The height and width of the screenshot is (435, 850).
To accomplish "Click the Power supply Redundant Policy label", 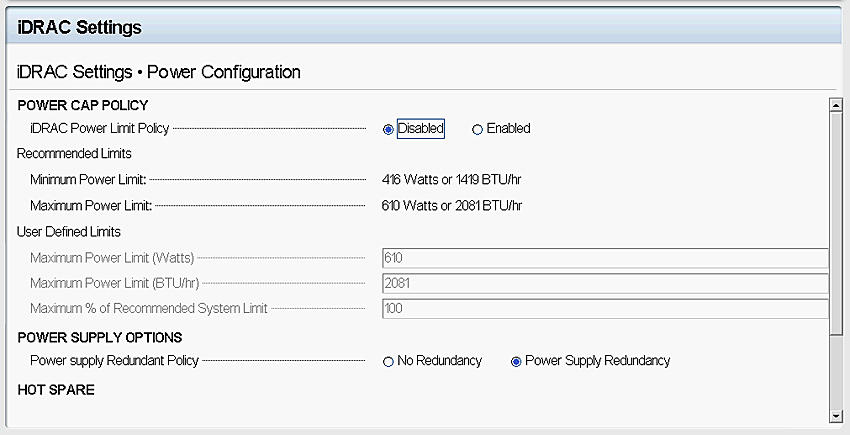I will [114, 361].
